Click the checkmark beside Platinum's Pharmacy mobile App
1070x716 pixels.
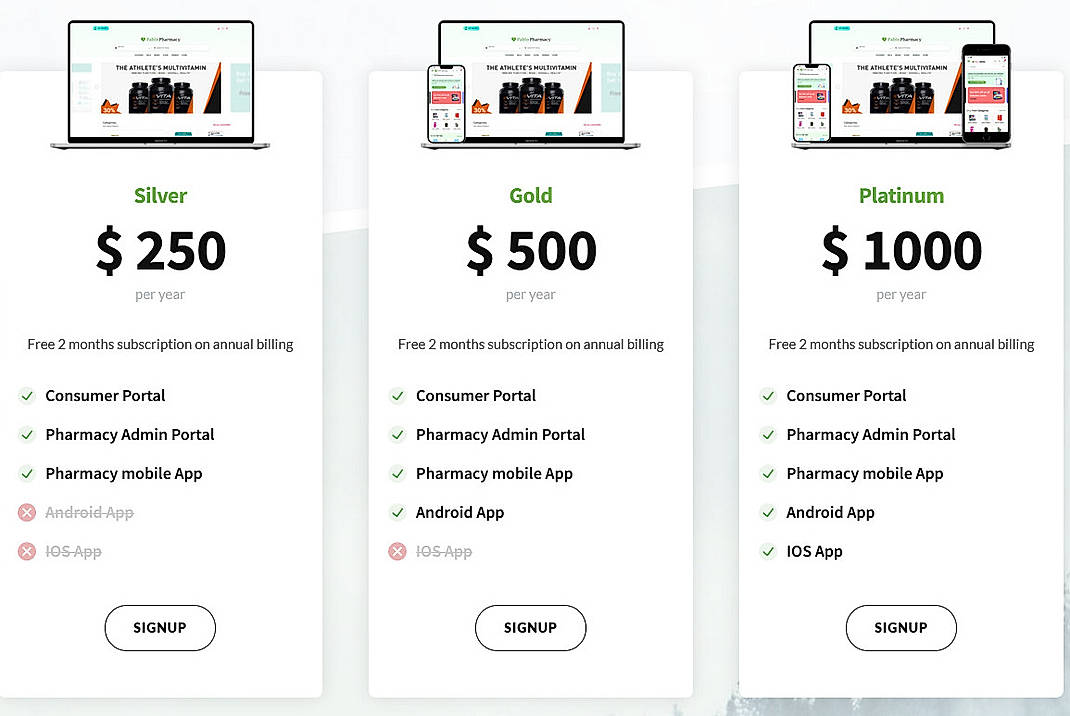click(767, 473)
